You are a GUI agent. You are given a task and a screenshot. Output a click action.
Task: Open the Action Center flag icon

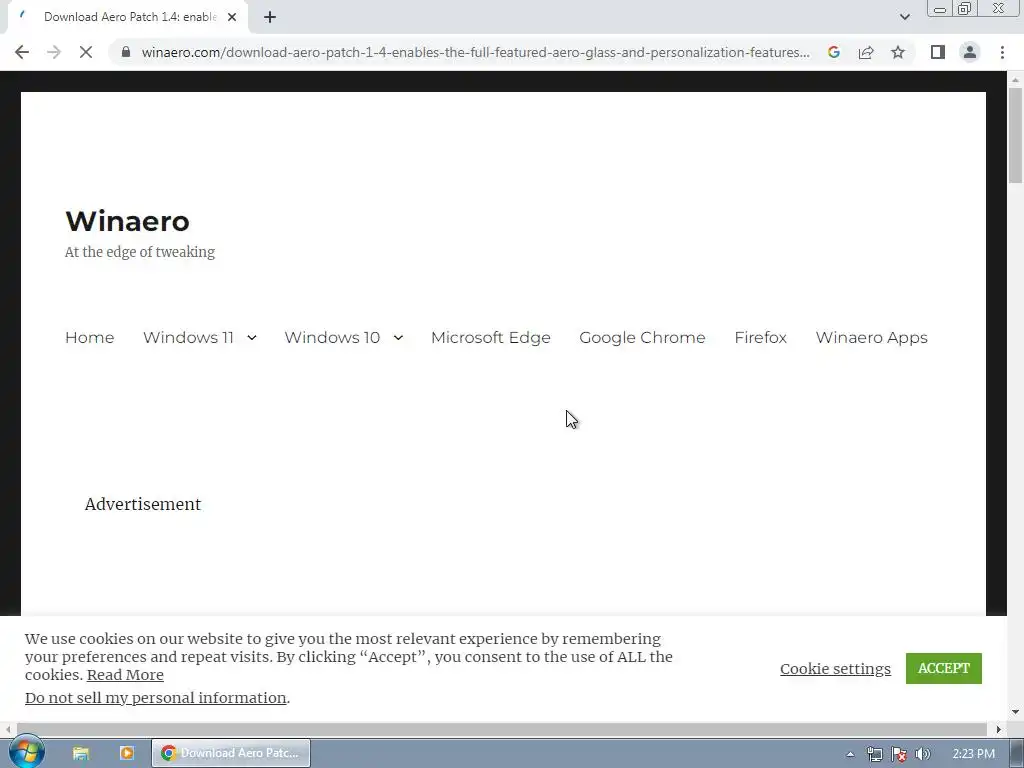[x=899, y=754]
